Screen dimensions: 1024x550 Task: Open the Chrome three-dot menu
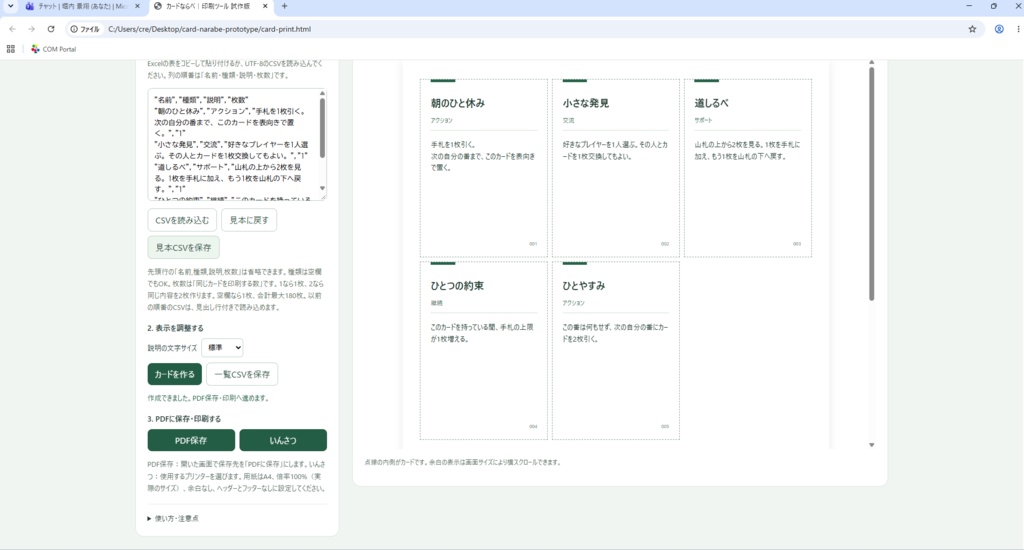(1018, 29)
